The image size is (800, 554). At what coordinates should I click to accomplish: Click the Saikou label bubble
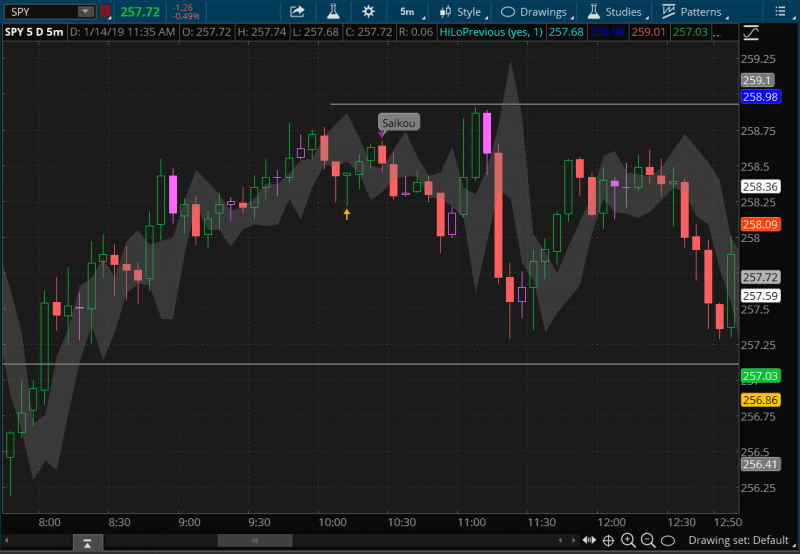tap(398, 122)
